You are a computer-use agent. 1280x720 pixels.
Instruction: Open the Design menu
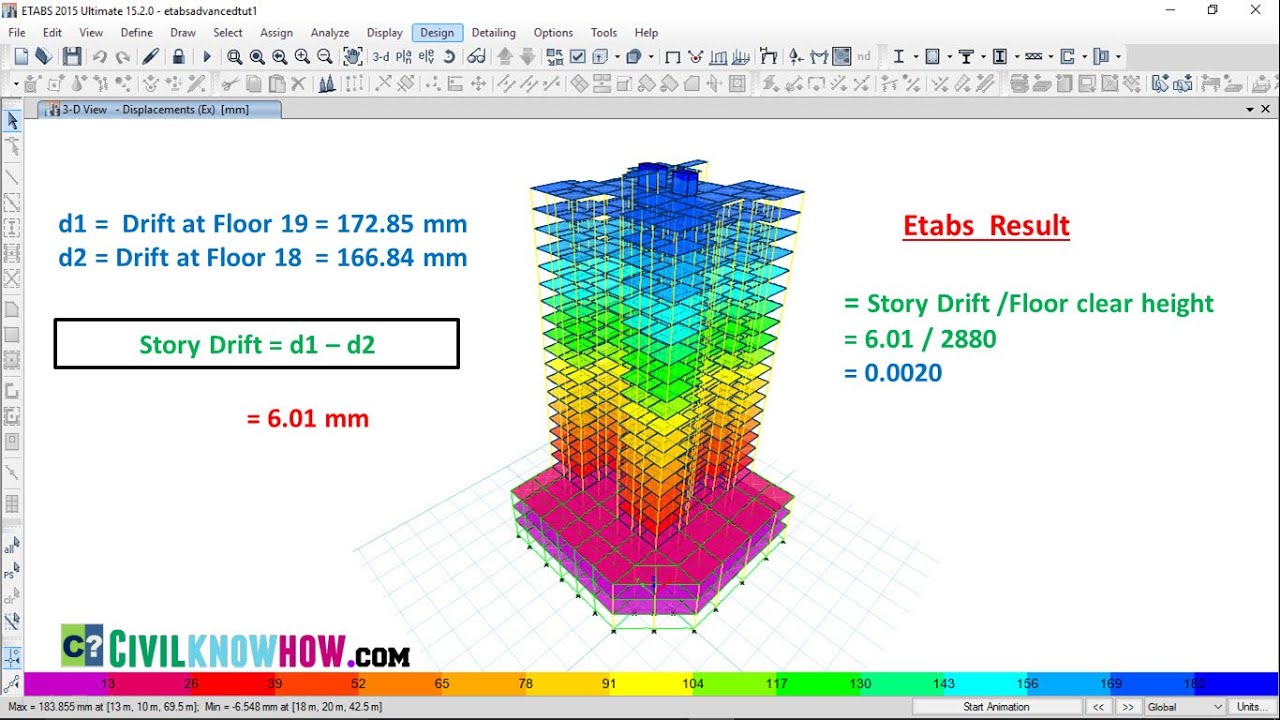437,33
